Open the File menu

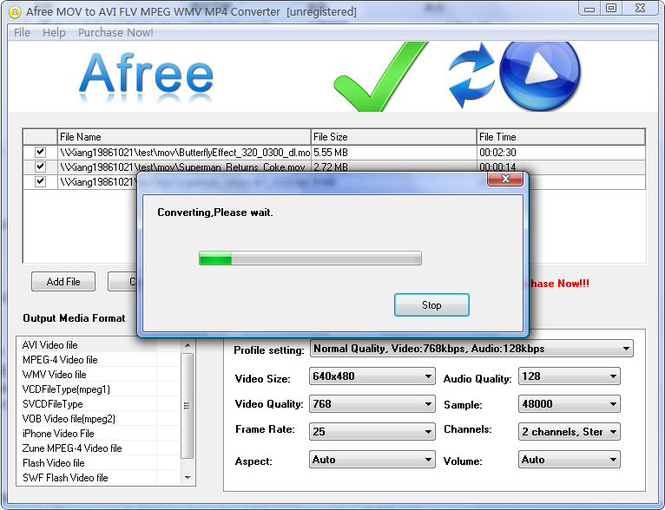pos(22,33)
